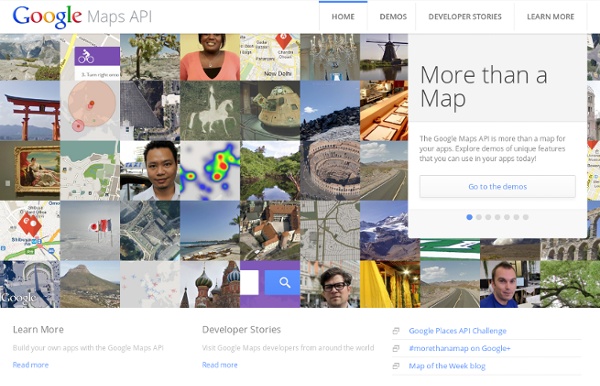Open #morethanamap on Google+ link
The image size is (600, 386).
click(x=460, y=349)
